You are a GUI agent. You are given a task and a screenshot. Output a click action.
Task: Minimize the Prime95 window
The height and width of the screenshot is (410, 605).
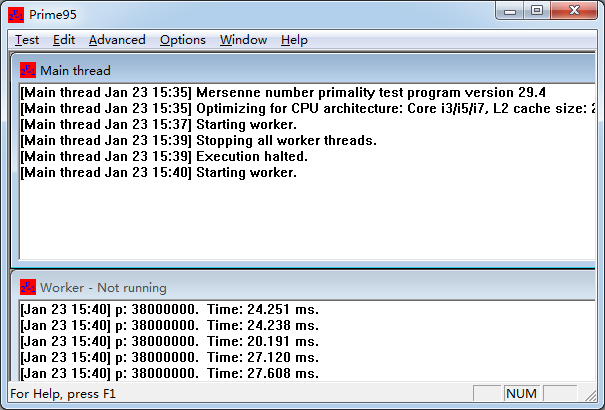(512, 11)
